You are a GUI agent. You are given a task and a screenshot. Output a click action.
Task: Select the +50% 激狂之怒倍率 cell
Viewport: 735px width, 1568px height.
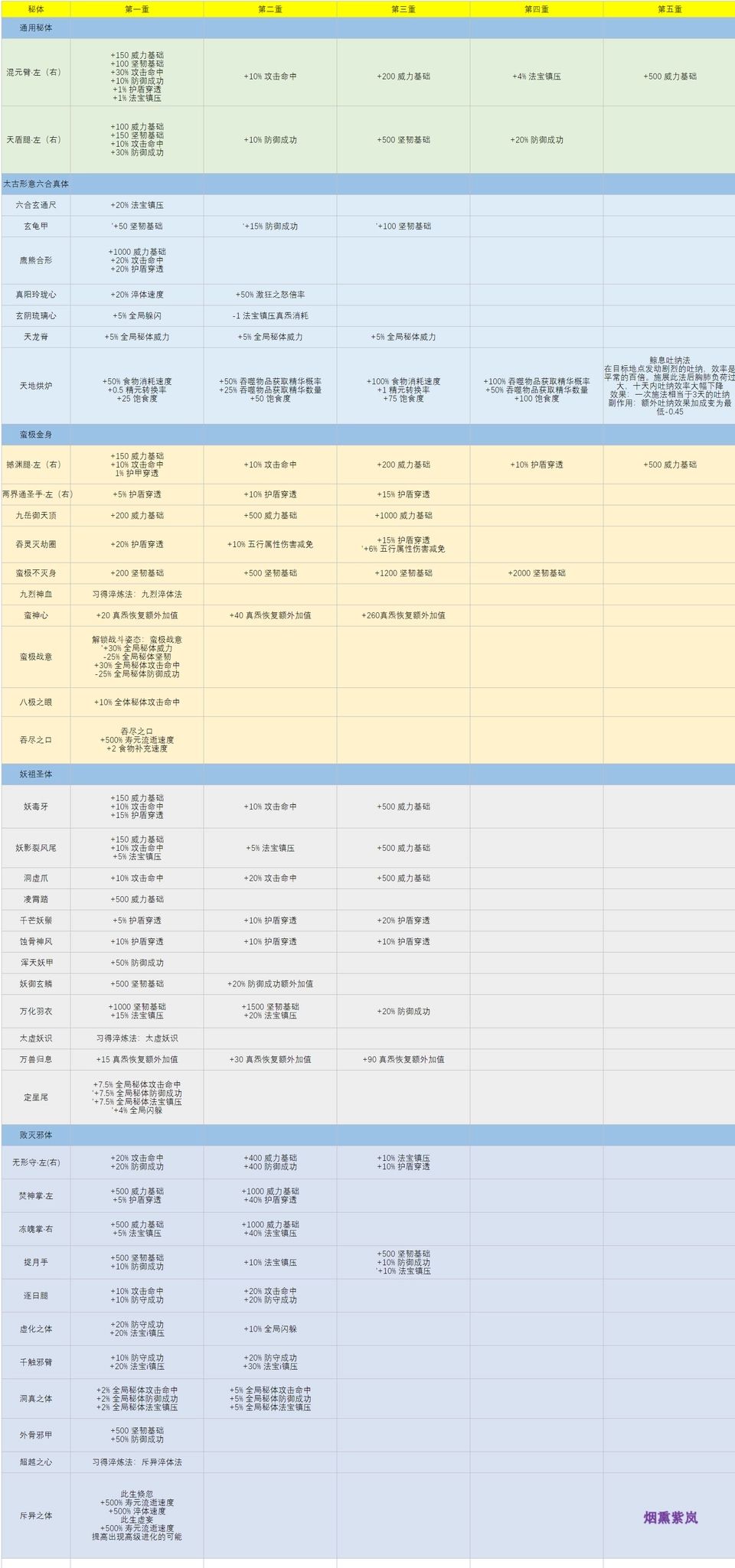[x=270, y=295]
